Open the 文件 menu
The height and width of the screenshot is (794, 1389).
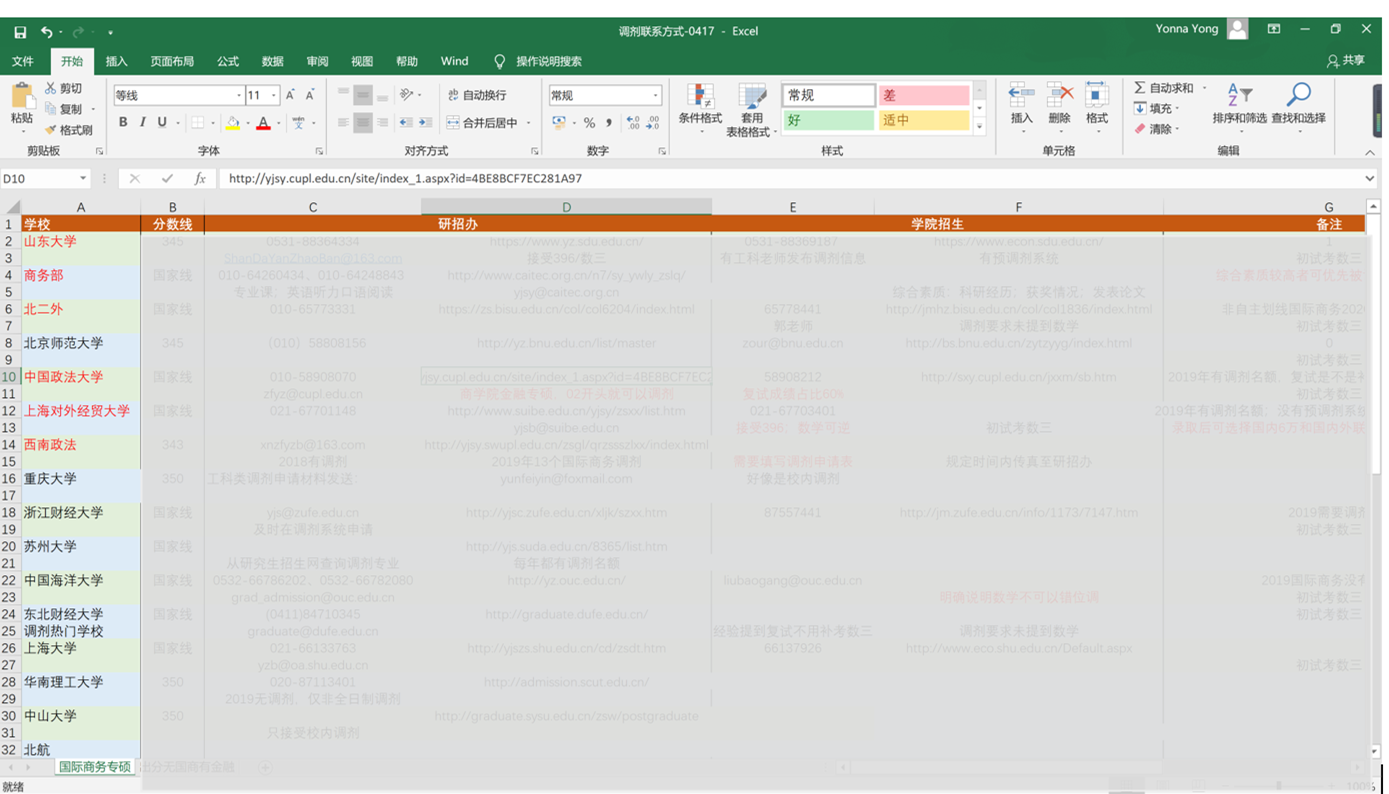pos(22,61)
